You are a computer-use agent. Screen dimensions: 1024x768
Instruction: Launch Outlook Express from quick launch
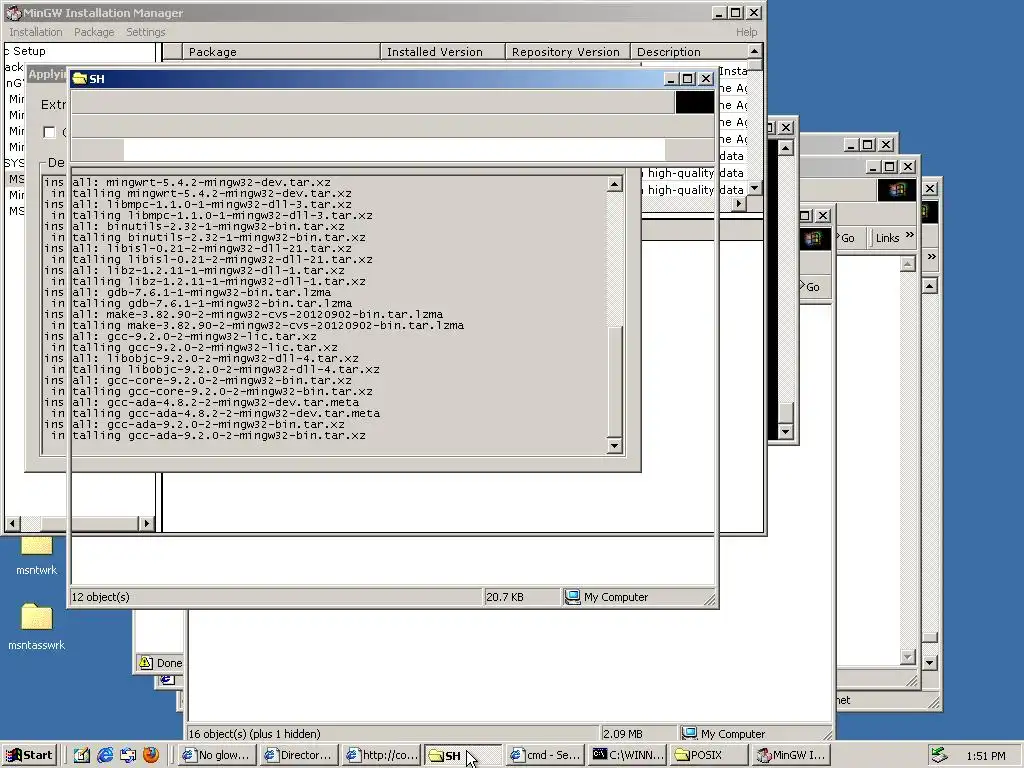click(128, 755)
